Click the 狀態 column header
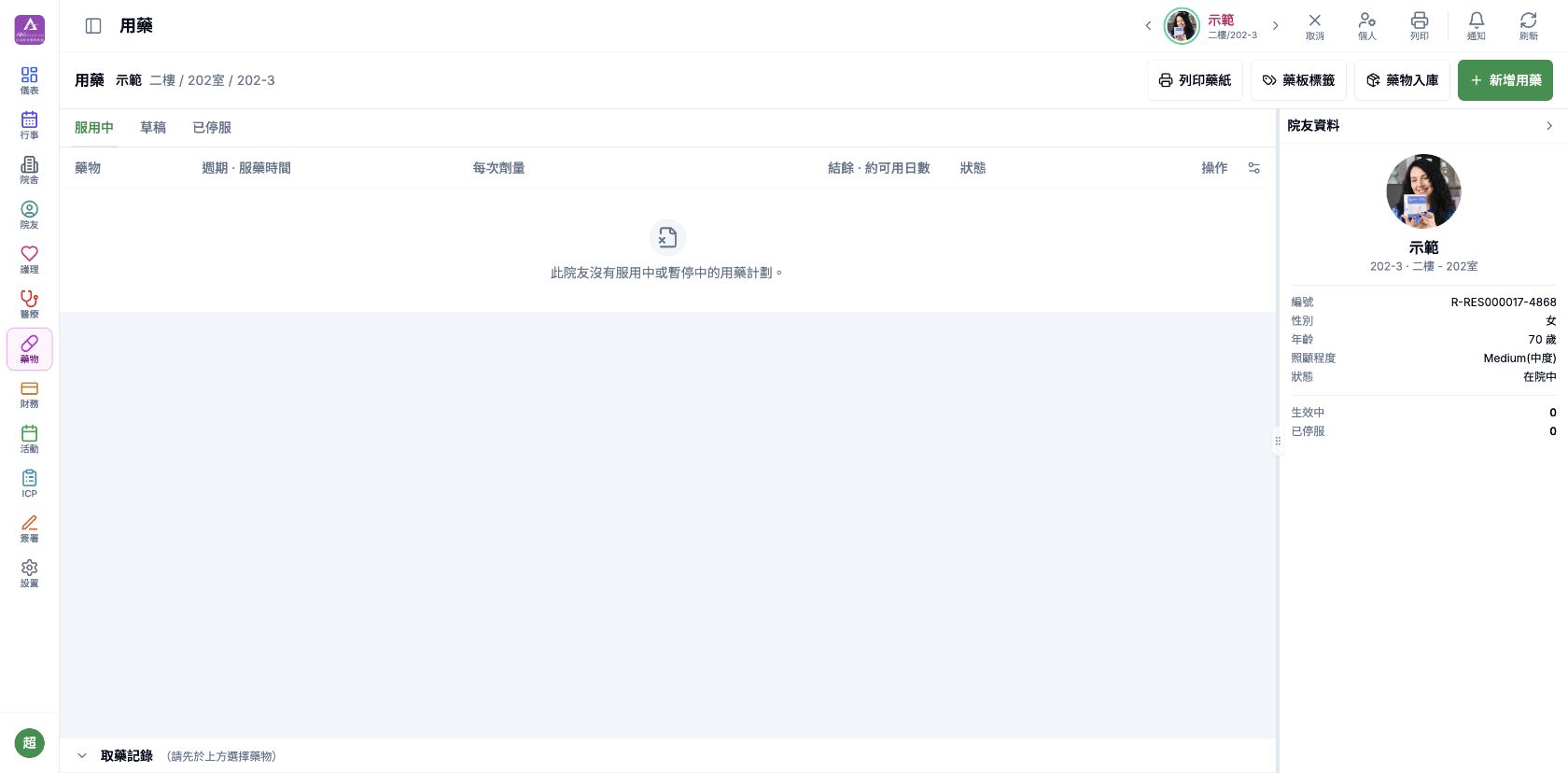This screenshot has width=1568, height=773. pos(973,168)
